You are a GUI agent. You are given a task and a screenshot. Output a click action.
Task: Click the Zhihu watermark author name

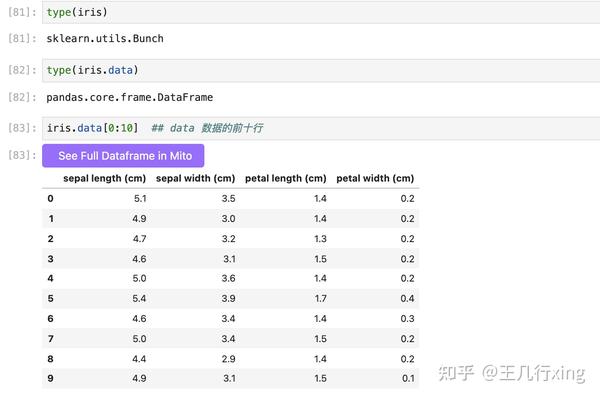533,372
